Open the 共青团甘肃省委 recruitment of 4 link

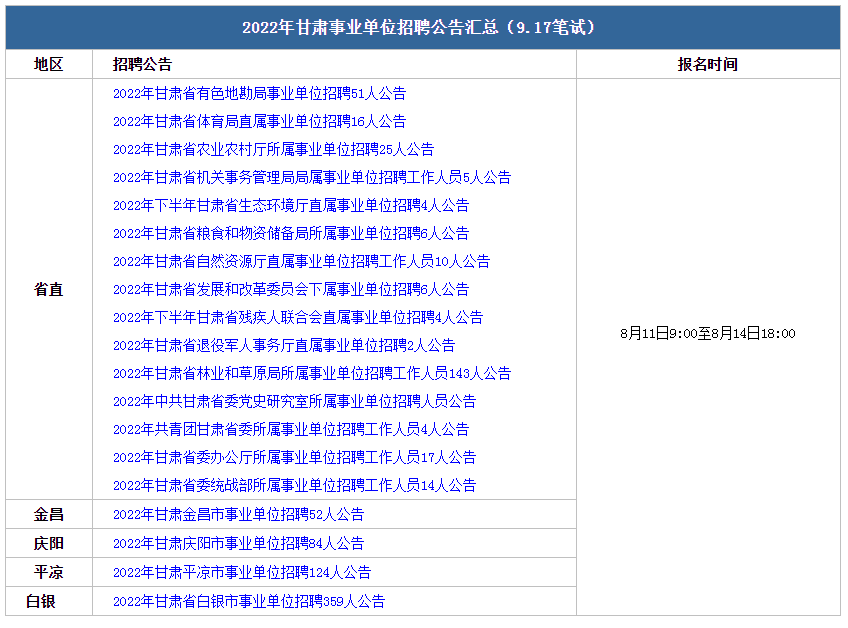pos(291,429)
